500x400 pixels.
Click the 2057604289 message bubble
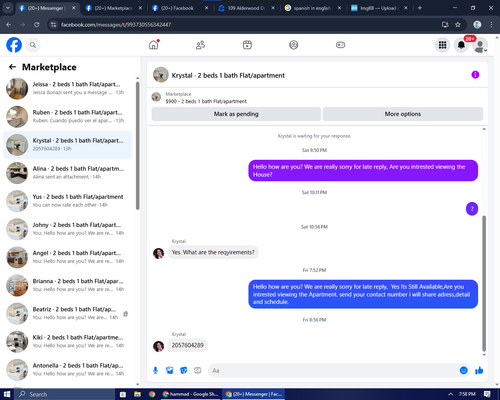[187, 345]
